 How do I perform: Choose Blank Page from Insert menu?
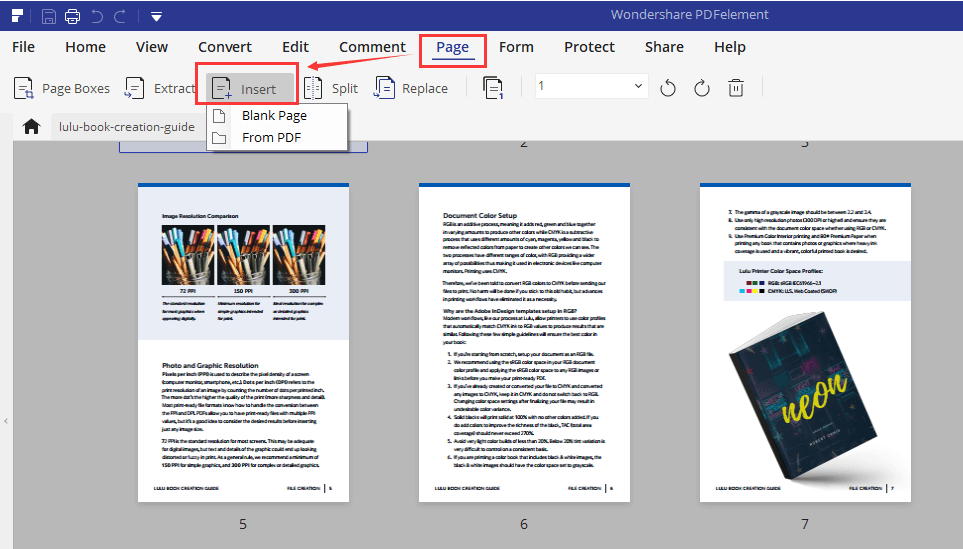pyautogui.click(x=273, y=115)
